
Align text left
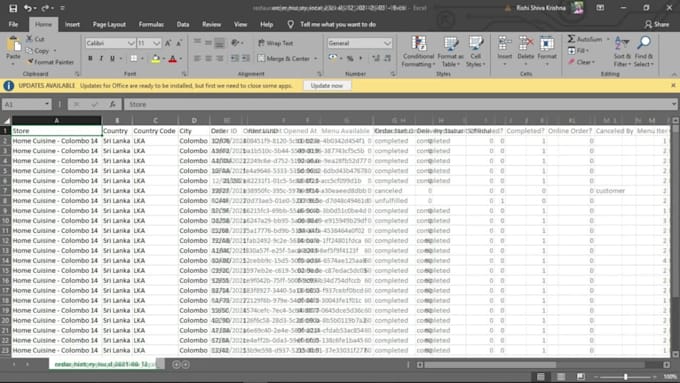tap(197, 59)
